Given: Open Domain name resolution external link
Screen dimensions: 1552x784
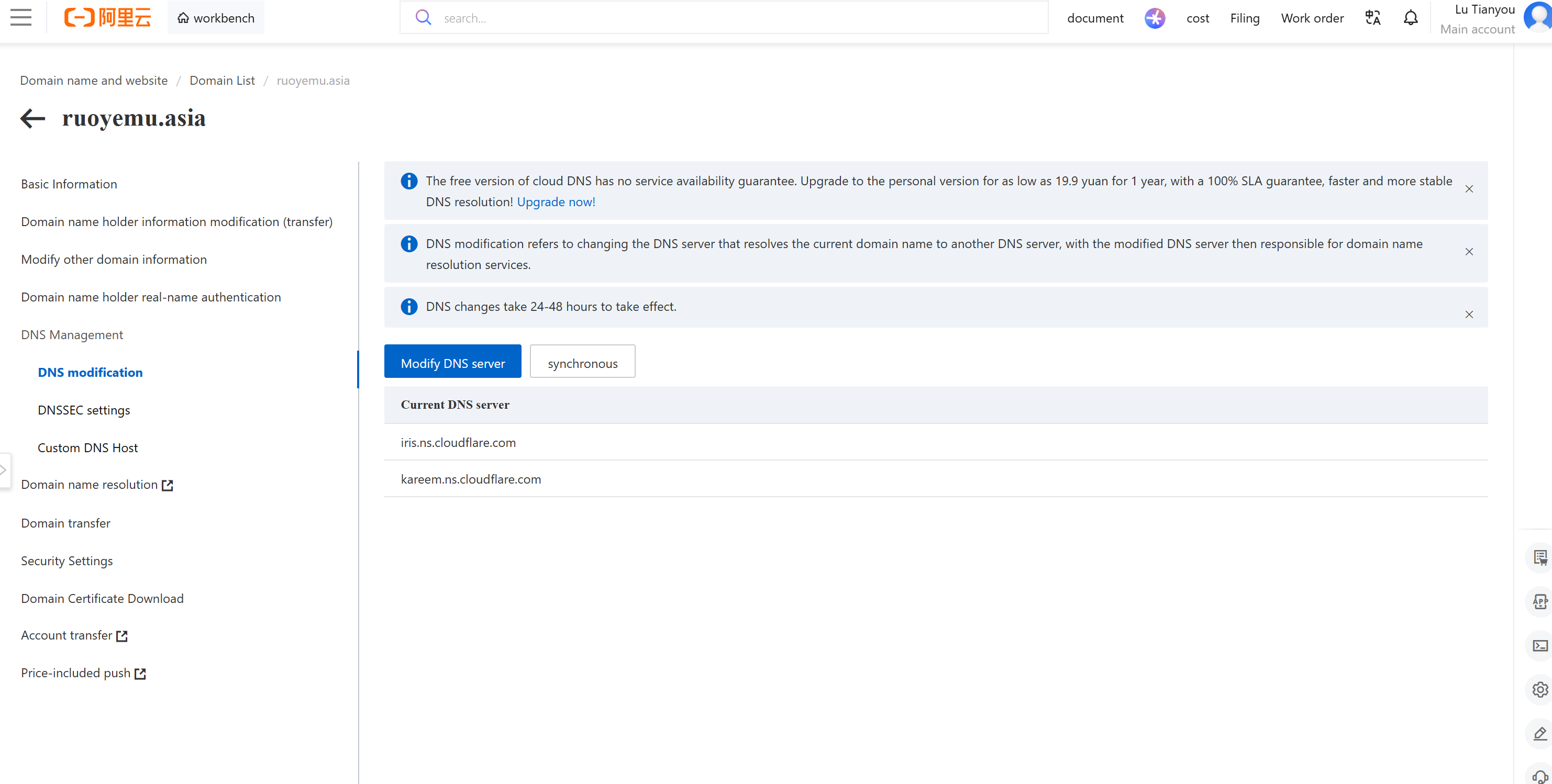Looking at the screenshot, I should tap(97, 485).
